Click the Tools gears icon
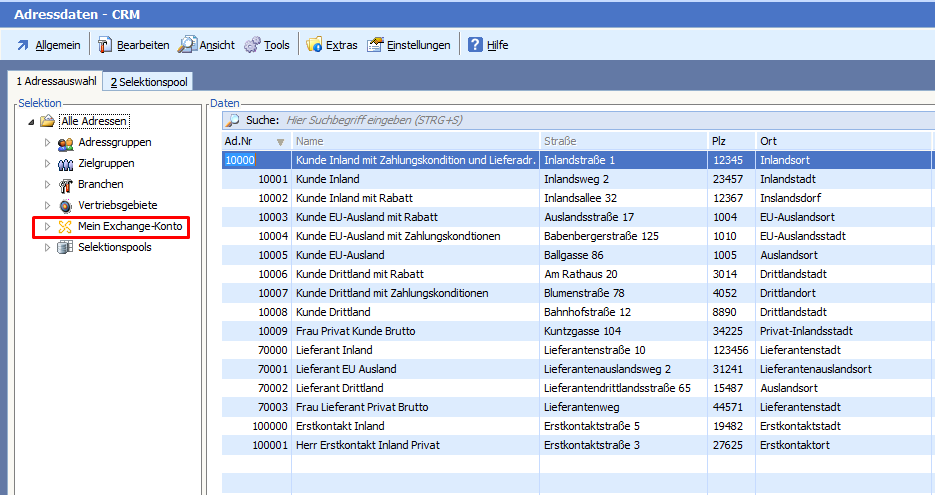The width and height of the screenshot is (935, 495). (252, 45)
